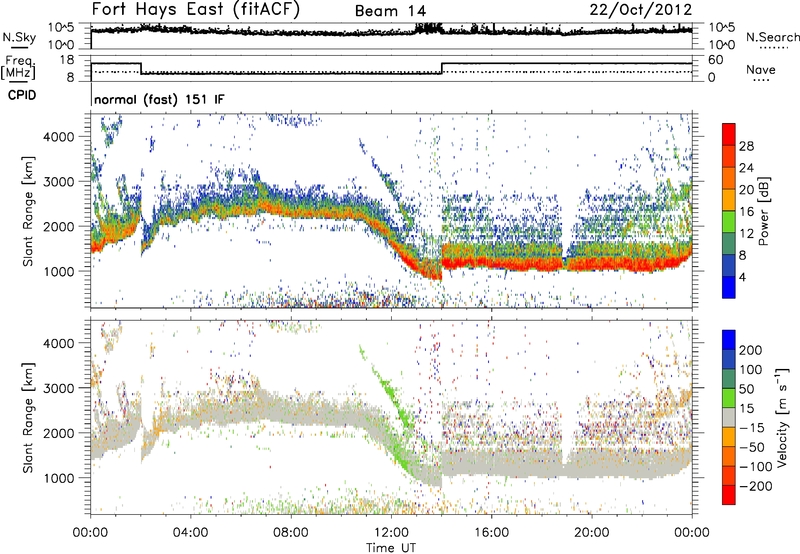The height and width of the screenshot is (554, 800).
Task: Click the 'Power [dB]' colorbar label
Action: pos(763,211)
